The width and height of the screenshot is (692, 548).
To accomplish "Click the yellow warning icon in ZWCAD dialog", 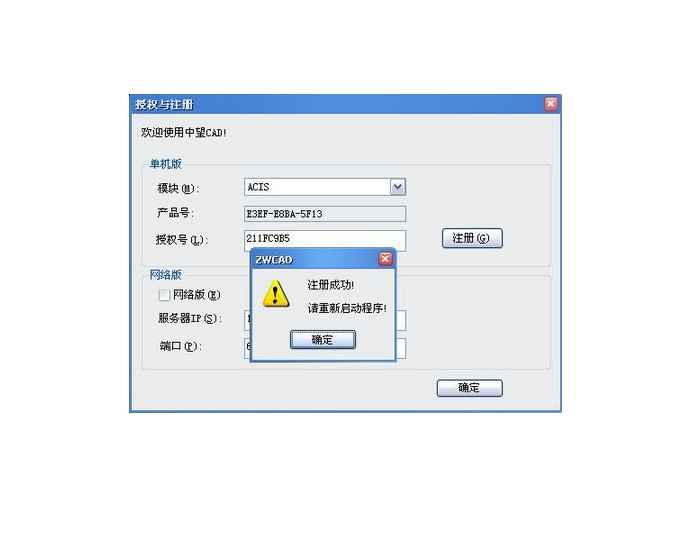I will point(275,294).
